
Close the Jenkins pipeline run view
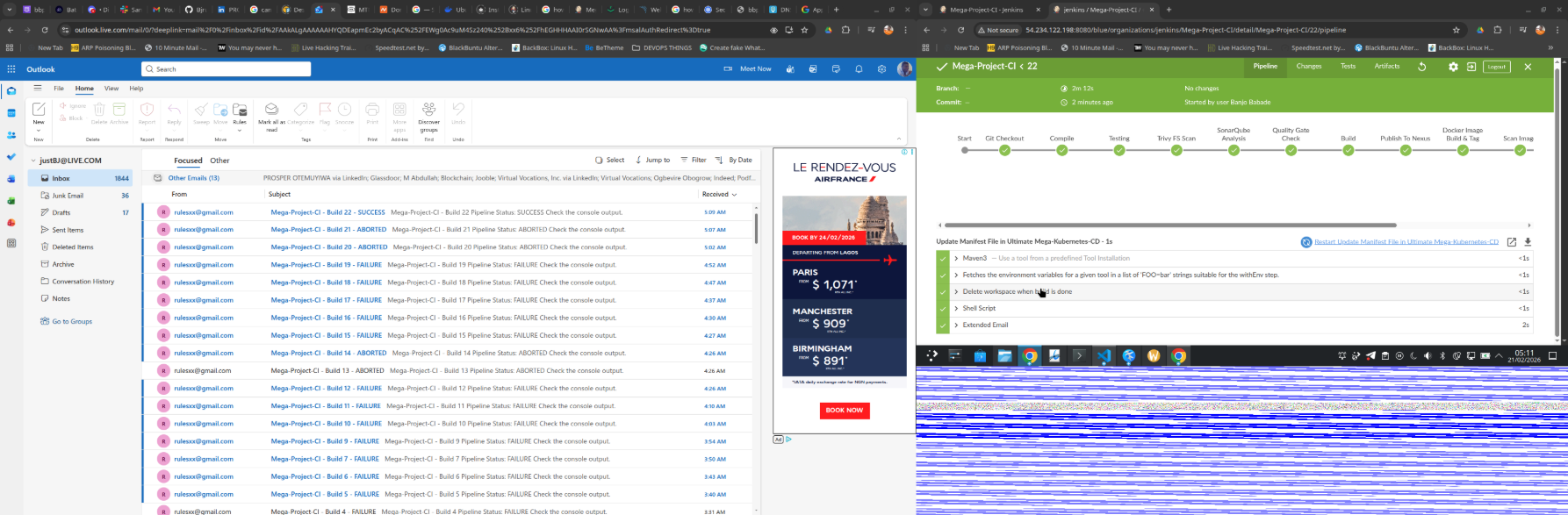click(x=1528, y=67)
